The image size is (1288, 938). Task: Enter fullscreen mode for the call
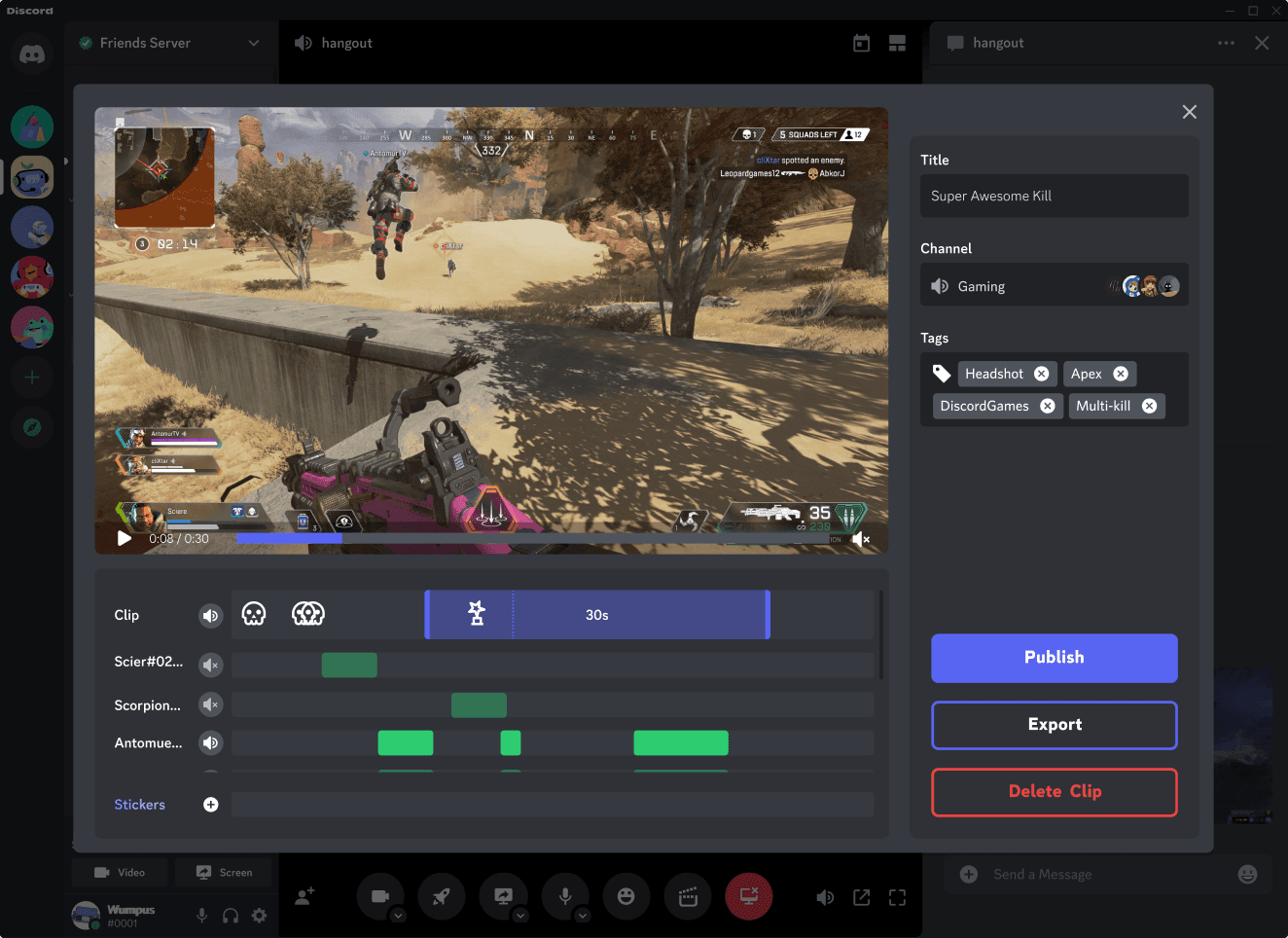pyautogui.click(x=897, y=897)
